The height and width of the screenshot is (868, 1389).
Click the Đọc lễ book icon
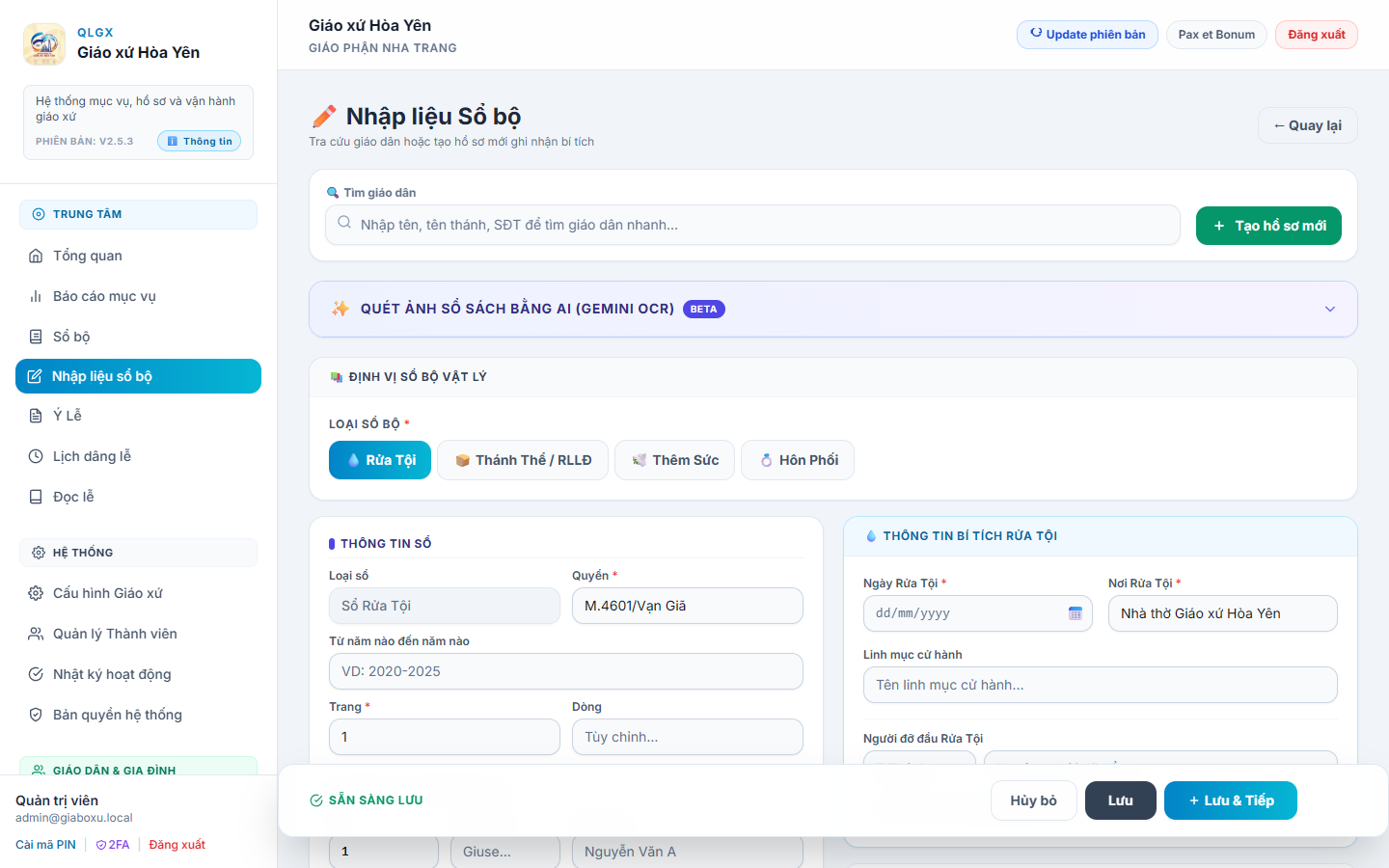coord(36,497)
